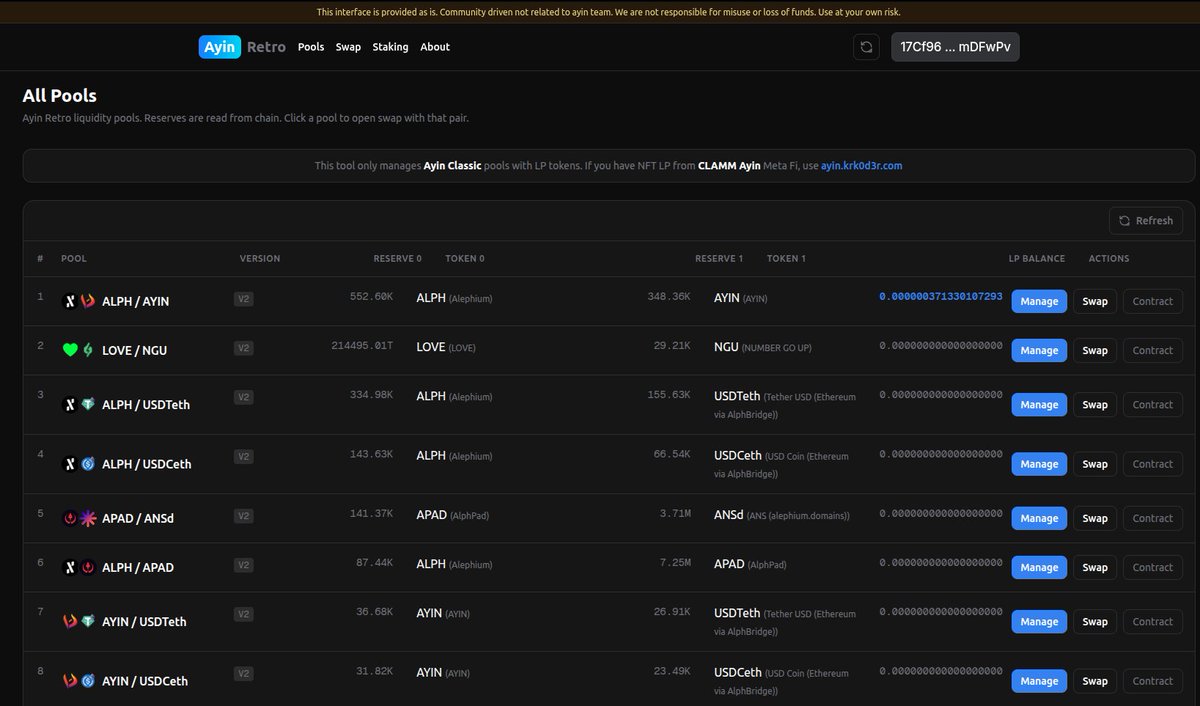Swap on the LOVE / NGU pool
Viewport: 1200px width, 706px height.
click(x=1095, y=350)
